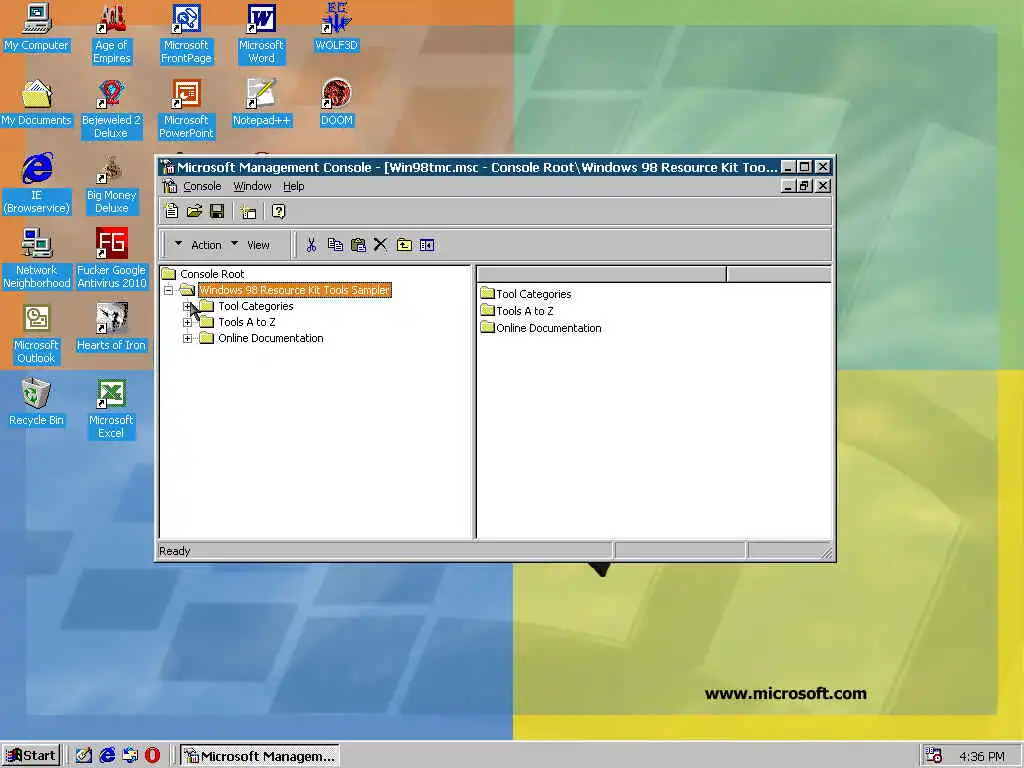1024x768 pixels.
Task: Select My Computer desktop icon
Action: coord(36,27)
